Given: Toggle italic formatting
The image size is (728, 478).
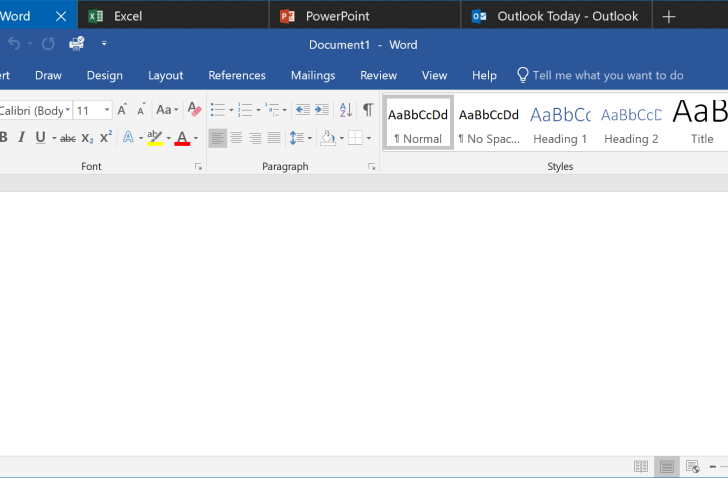Looking at the screenshot, I should coord(21,137).
